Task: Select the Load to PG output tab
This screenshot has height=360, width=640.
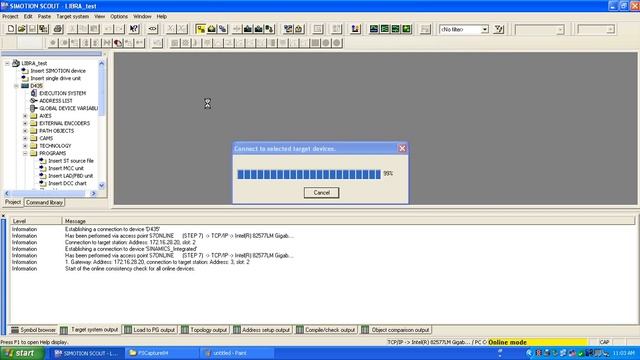Action: [x=150, y=330]
